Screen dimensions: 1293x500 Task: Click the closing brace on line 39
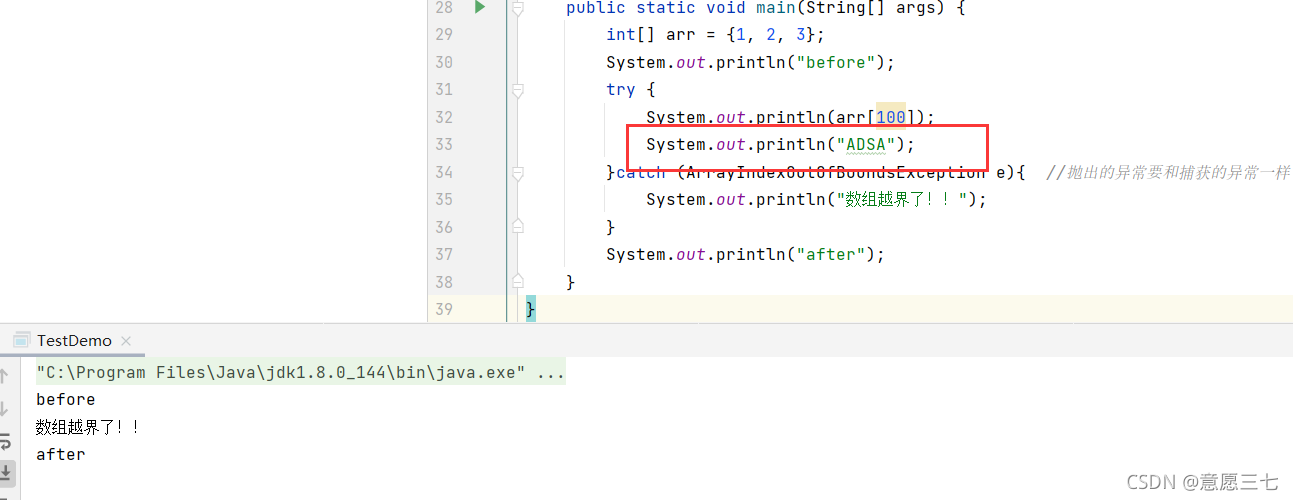(x=531, y=309)
